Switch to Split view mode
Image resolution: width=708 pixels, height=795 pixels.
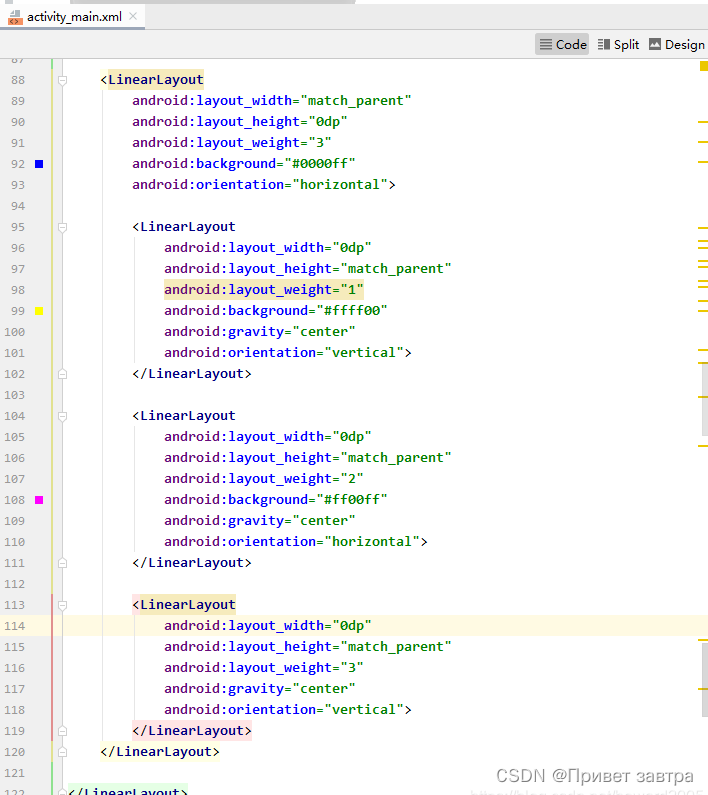click(x=618, y=45)
